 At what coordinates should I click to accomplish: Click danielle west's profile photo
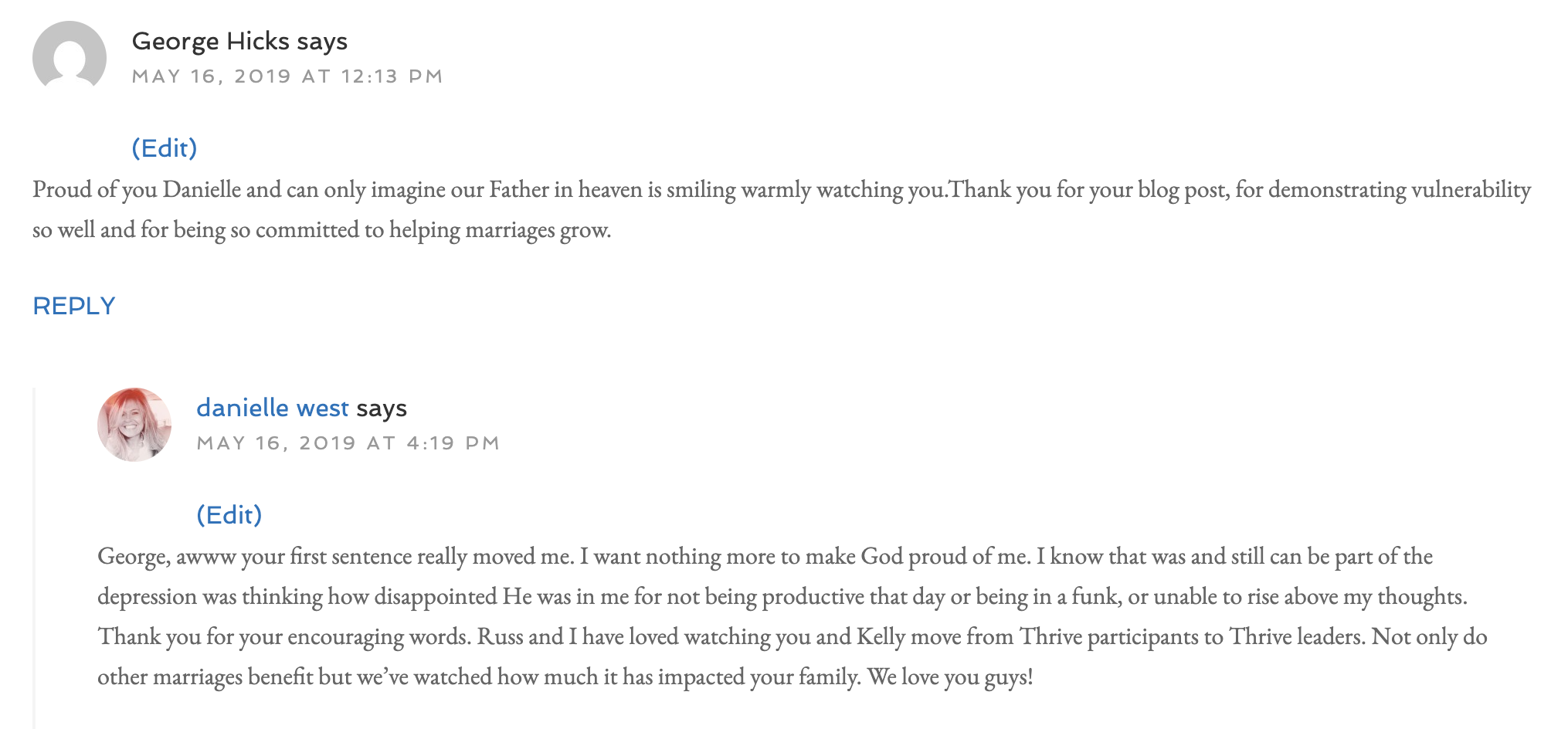pyautogui.click(x=134, y=425)
